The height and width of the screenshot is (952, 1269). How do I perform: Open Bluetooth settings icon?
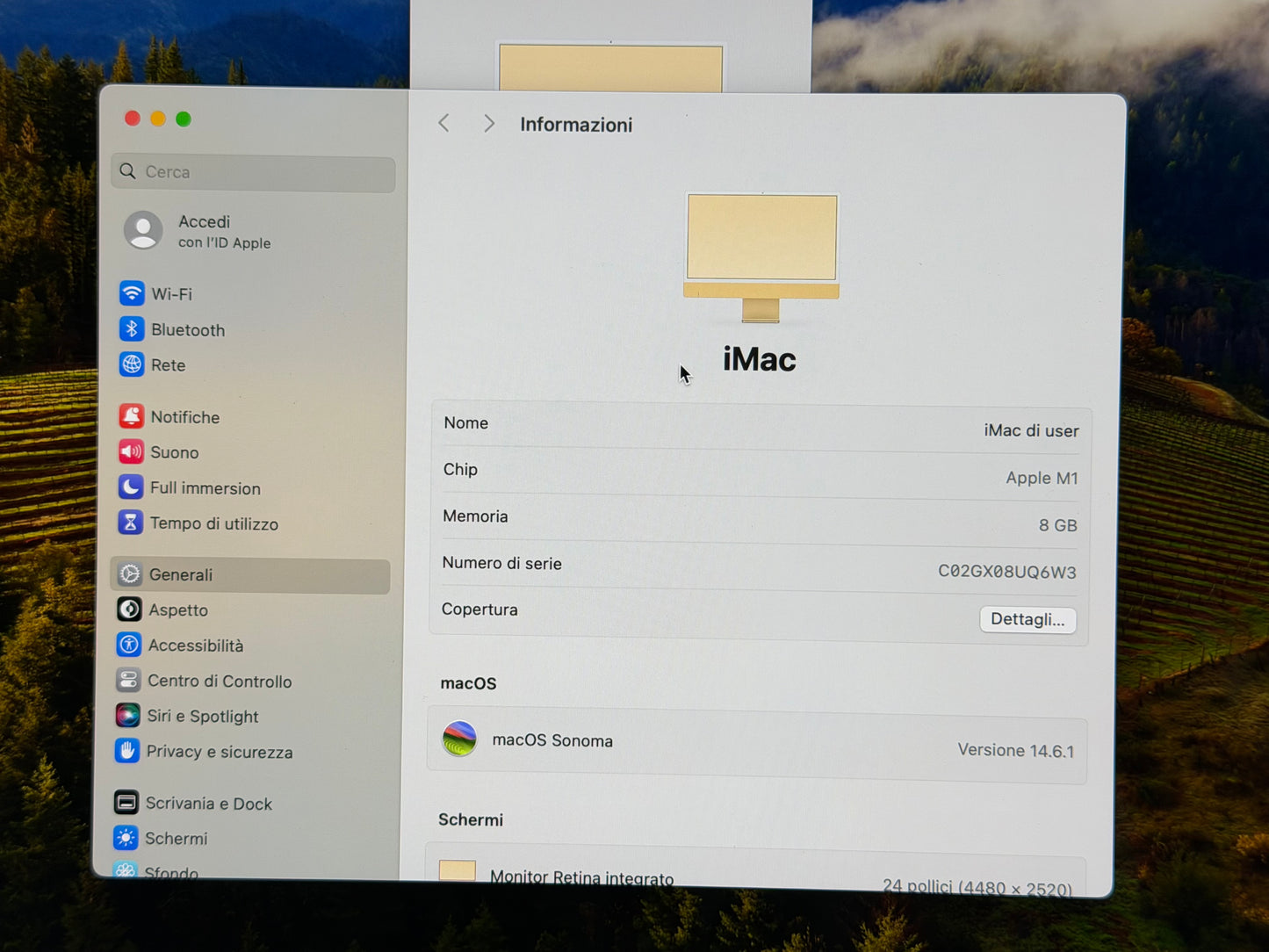pos(132,329)
